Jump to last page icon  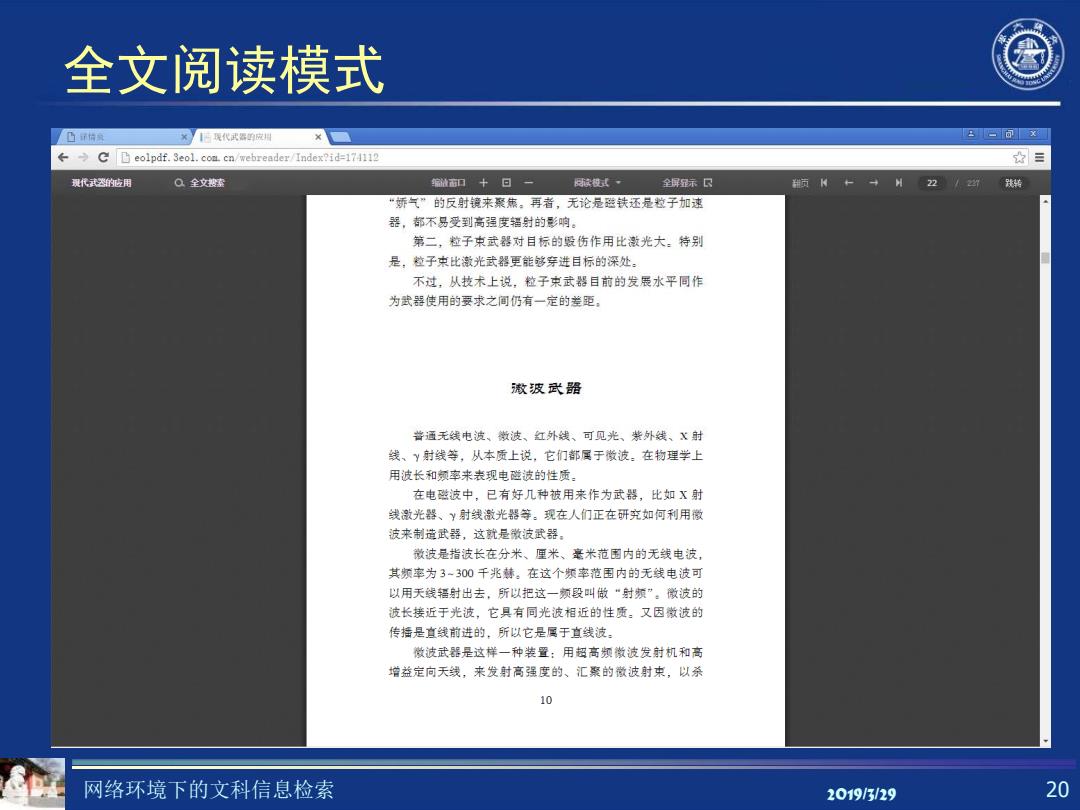898,183
